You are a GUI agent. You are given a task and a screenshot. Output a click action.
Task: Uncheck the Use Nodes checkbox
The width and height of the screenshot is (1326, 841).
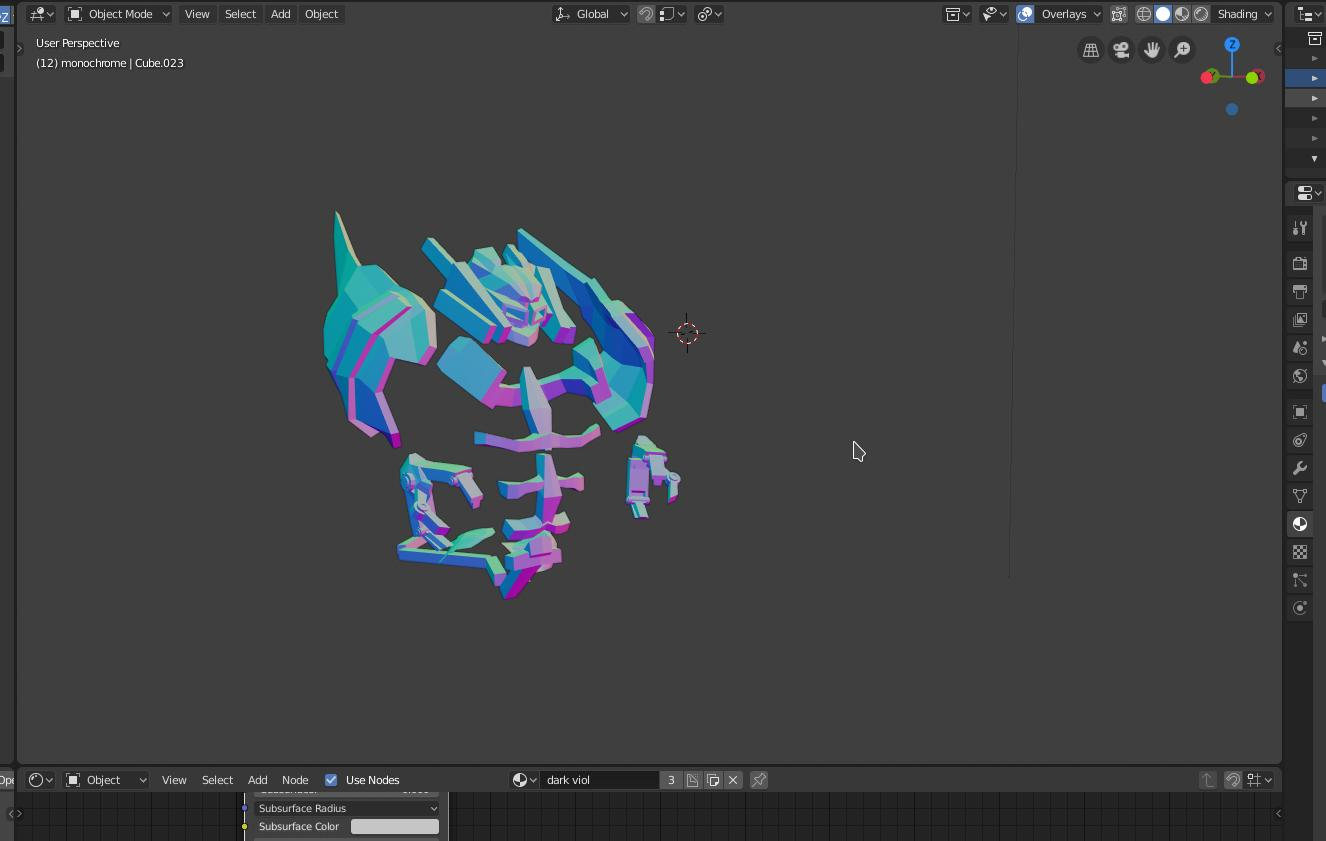pos(331,780)
